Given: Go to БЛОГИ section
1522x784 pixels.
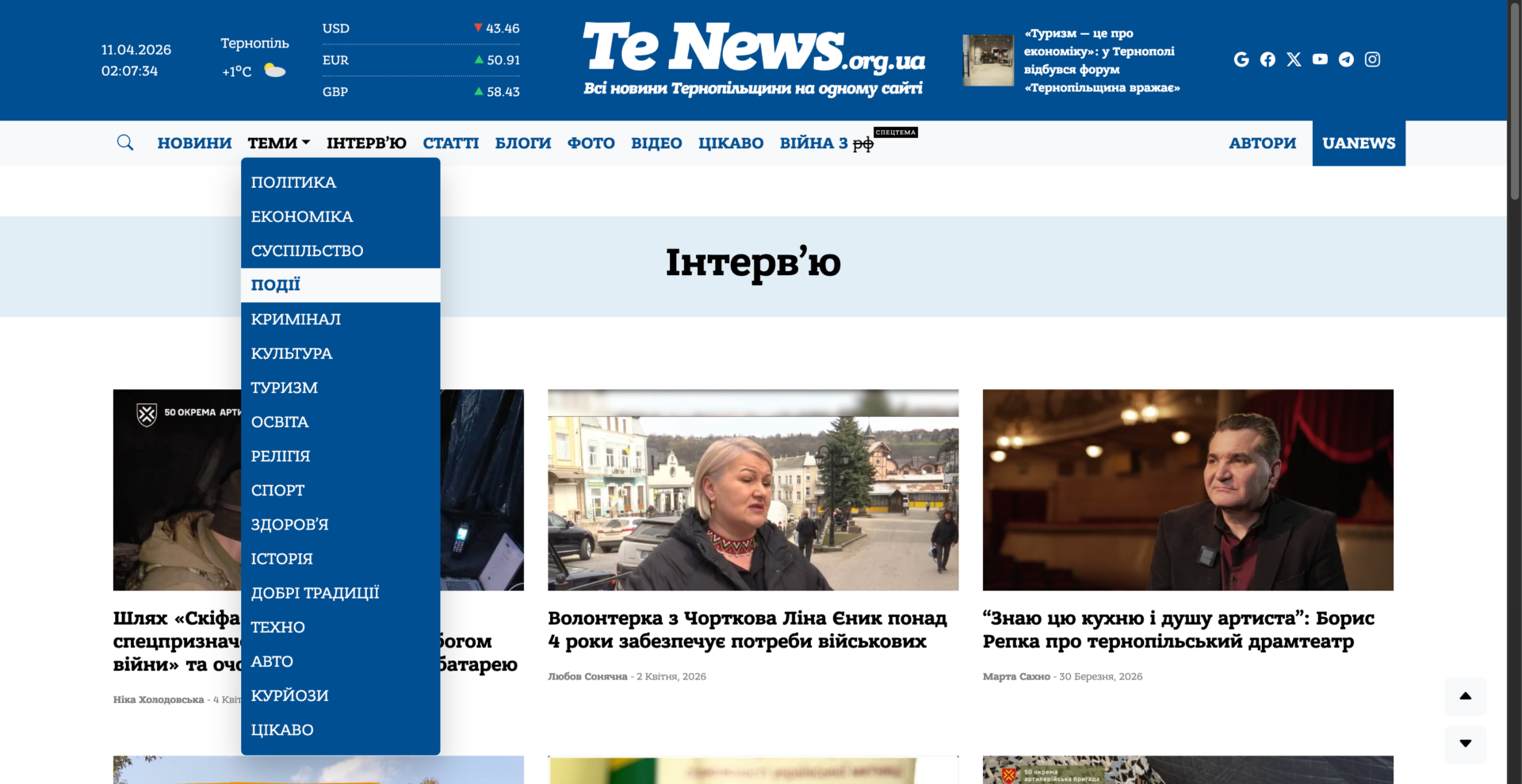Looking at the screenshot, I should 523,143.
